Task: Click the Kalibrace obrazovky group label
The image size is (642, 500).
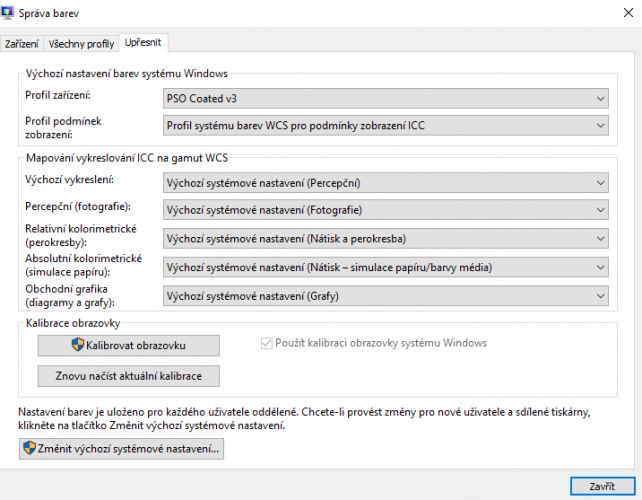Action: (73, 323)
